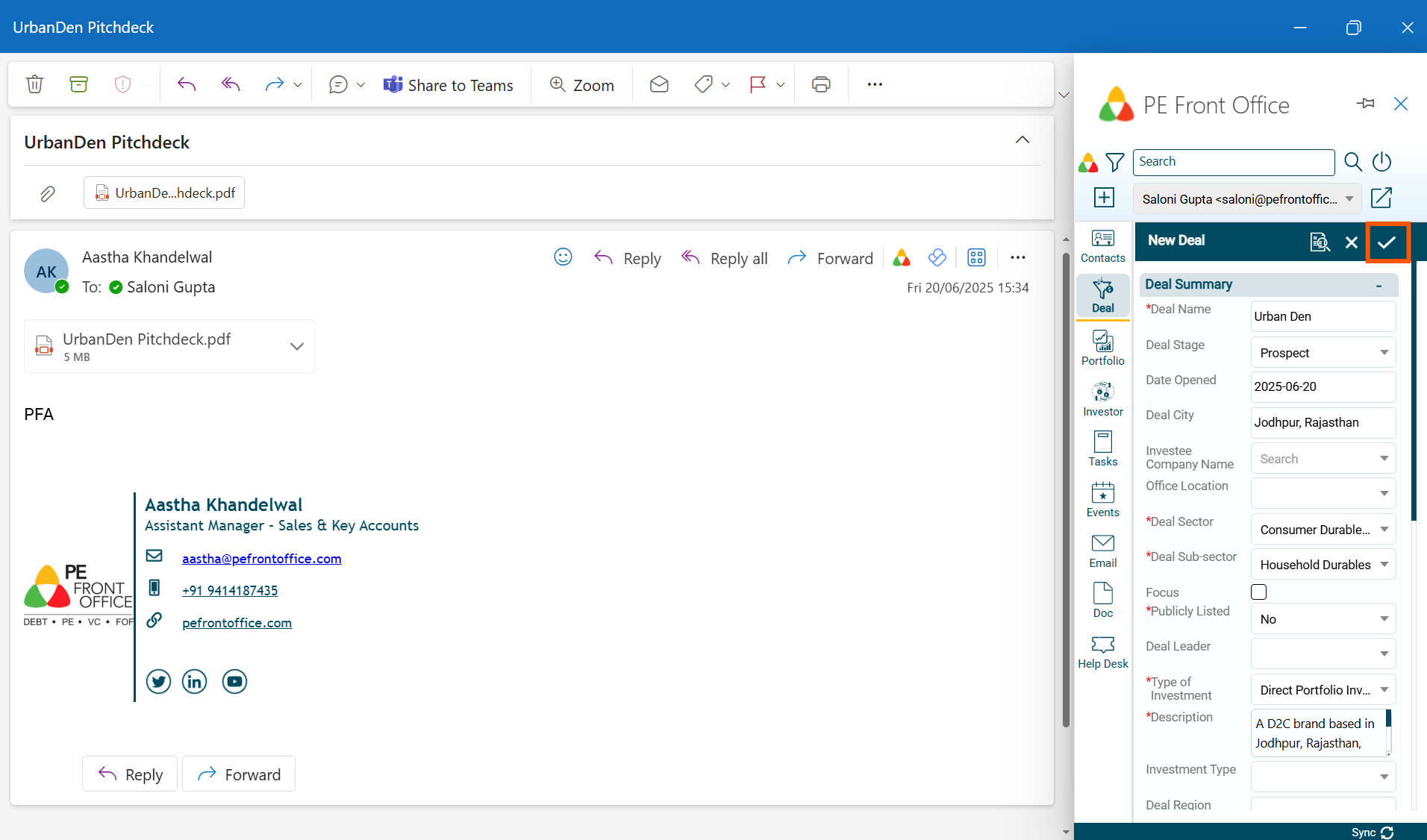Expand the Publicly Listed dropdown
Screen dimensions: 1427x840
[x=1322, y=619]
